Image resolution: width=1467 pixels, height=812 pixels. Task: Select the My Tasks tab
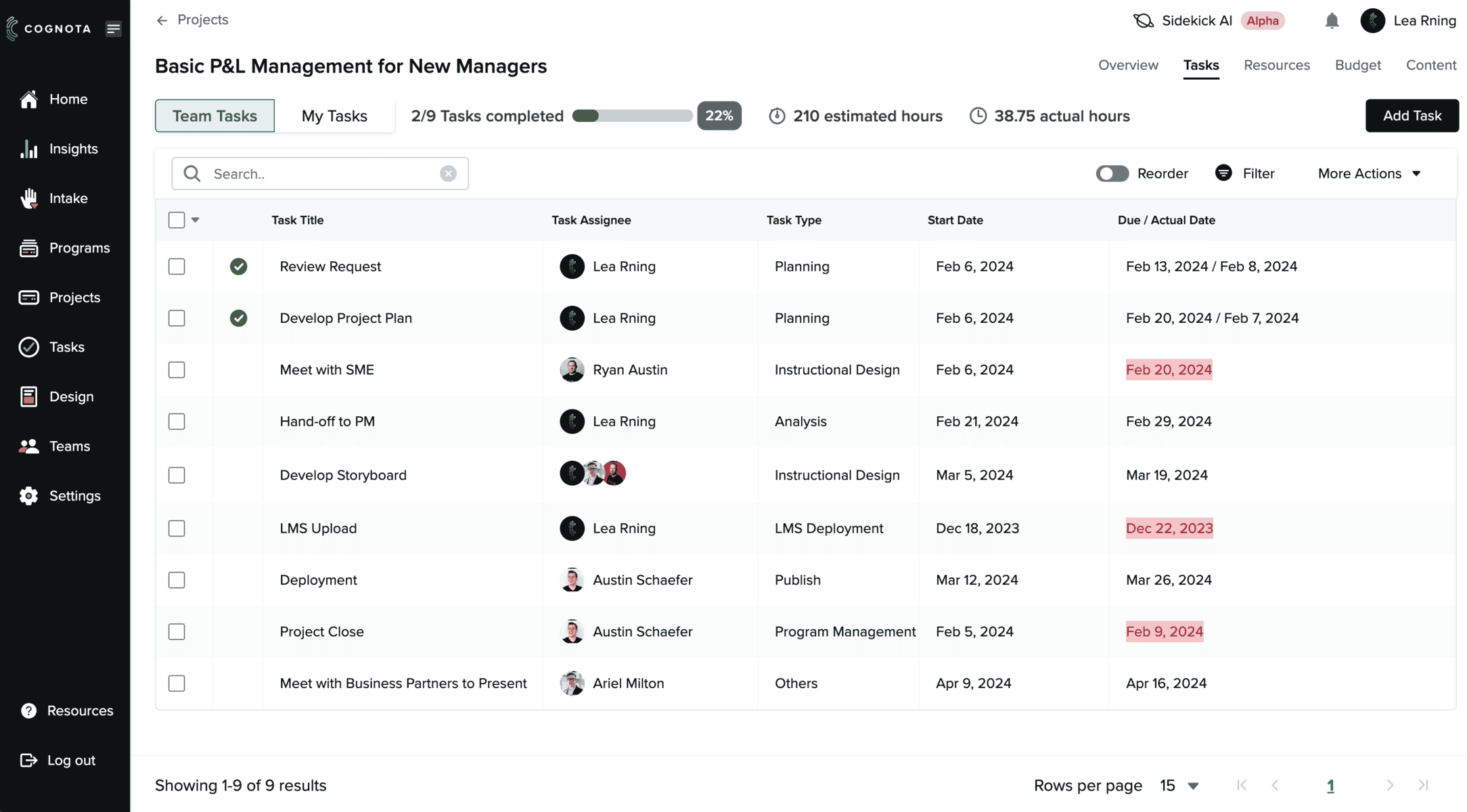[x=334, y=116]
